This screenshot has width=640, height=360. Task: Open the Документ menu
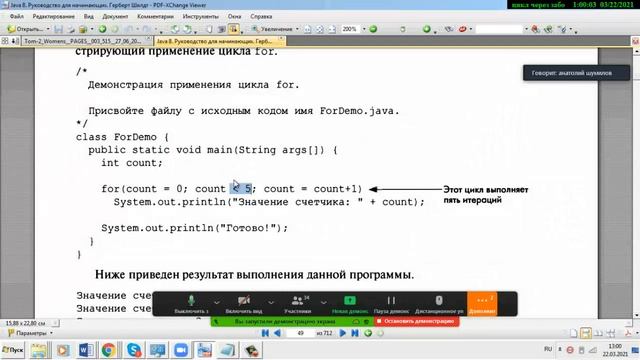(x=115, y=16)
